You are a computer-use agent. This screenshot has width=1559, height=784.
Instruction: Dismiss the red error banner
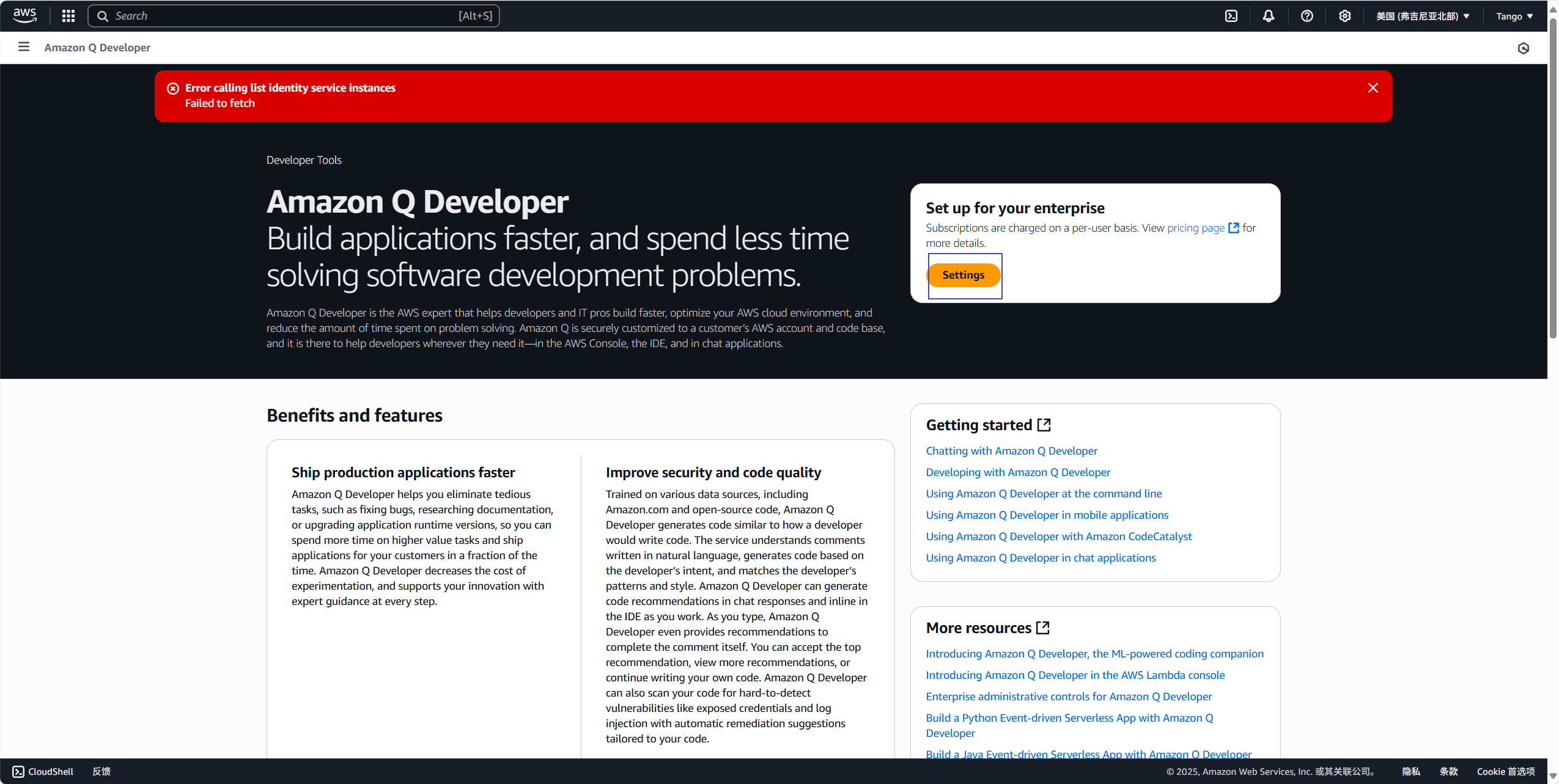pos(1373,88)
